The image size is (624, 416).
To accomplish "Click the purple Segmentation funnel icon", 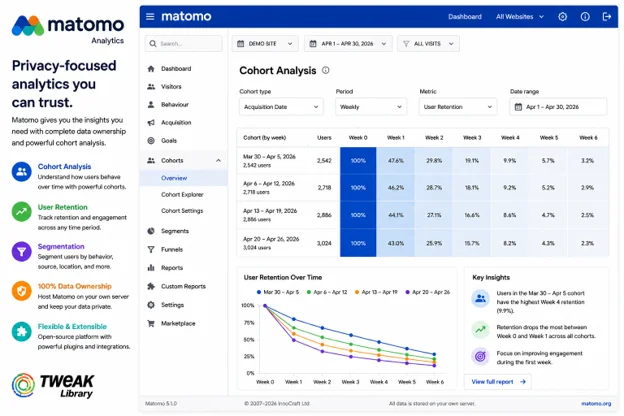I will coord(21,251).
